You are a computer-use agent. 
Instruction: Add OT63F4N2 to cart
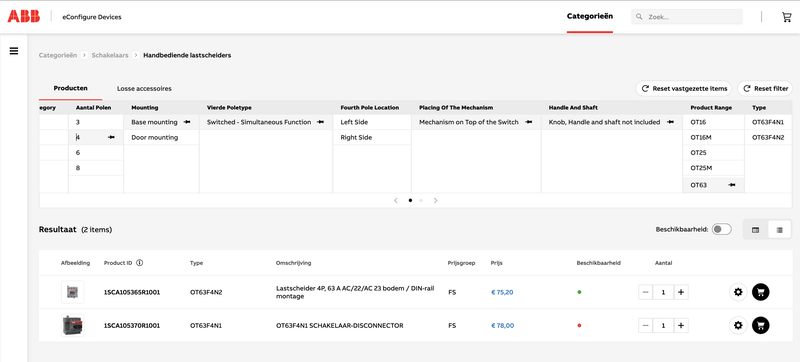pyautogui.click(x=761, y=292)
